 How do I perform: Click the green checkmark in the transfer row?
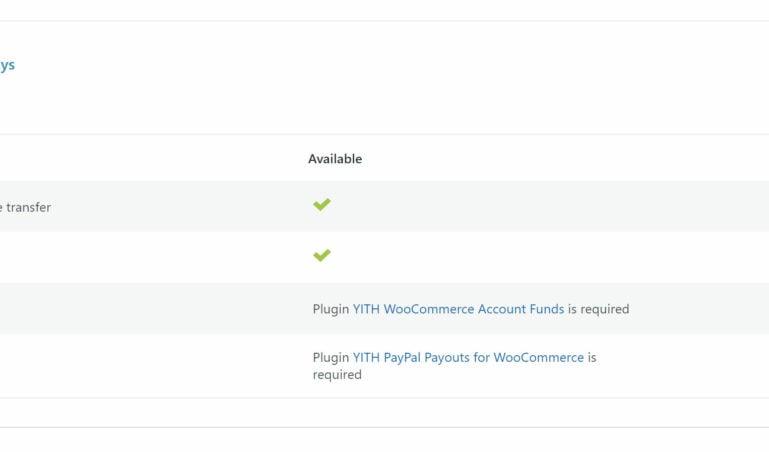tap(322, 204)
